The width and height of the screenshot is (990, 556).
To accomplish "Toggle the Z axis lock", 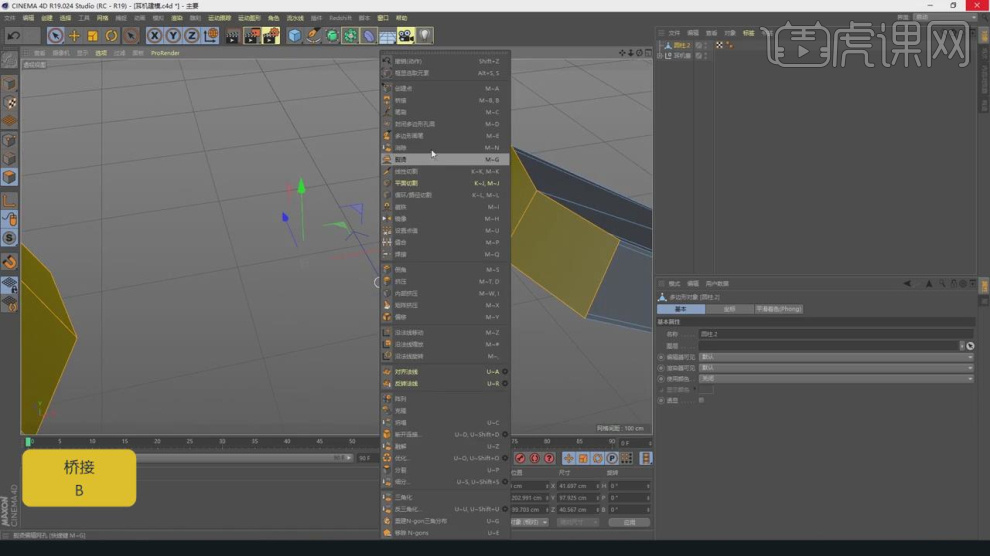I will 191,36.
